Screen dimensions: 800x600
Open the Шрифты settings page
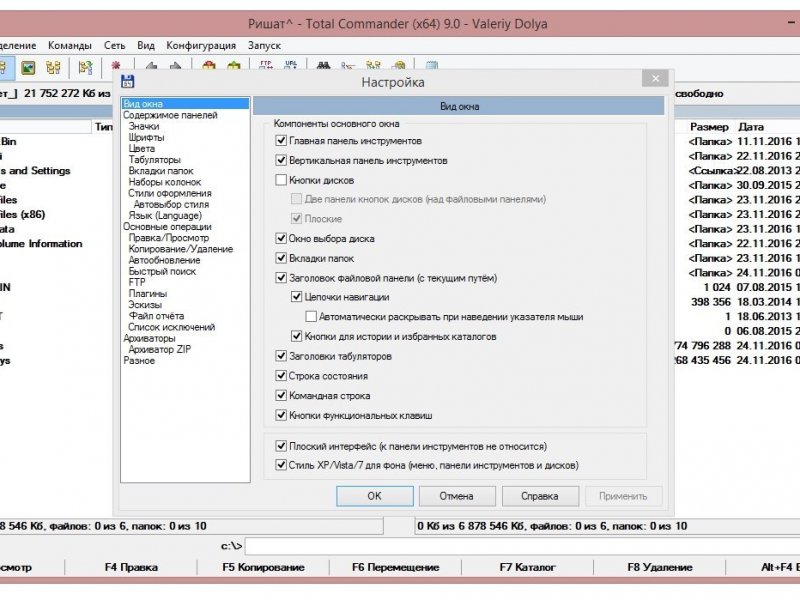[146, 138]
